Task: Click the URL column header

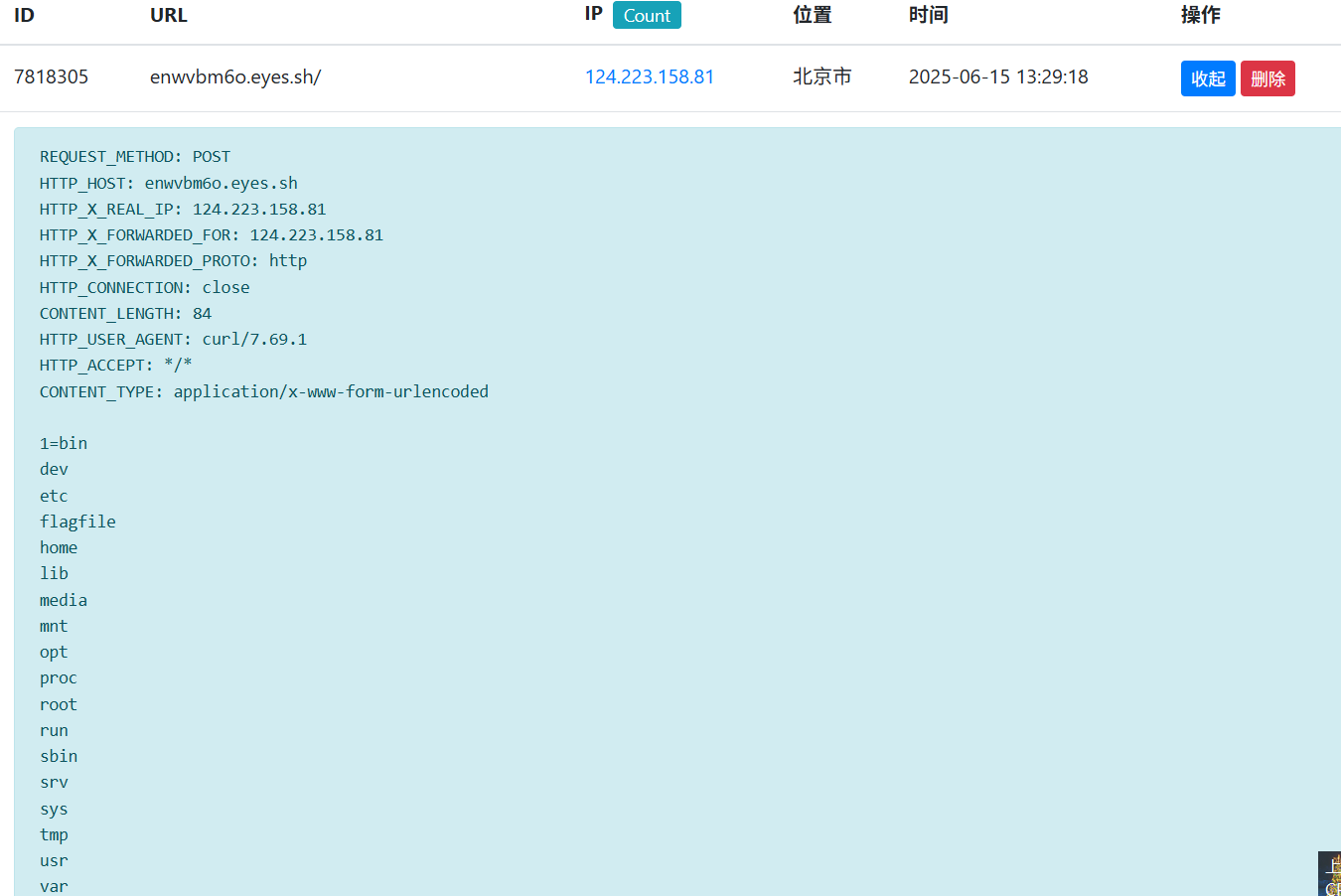Action: 169,15
